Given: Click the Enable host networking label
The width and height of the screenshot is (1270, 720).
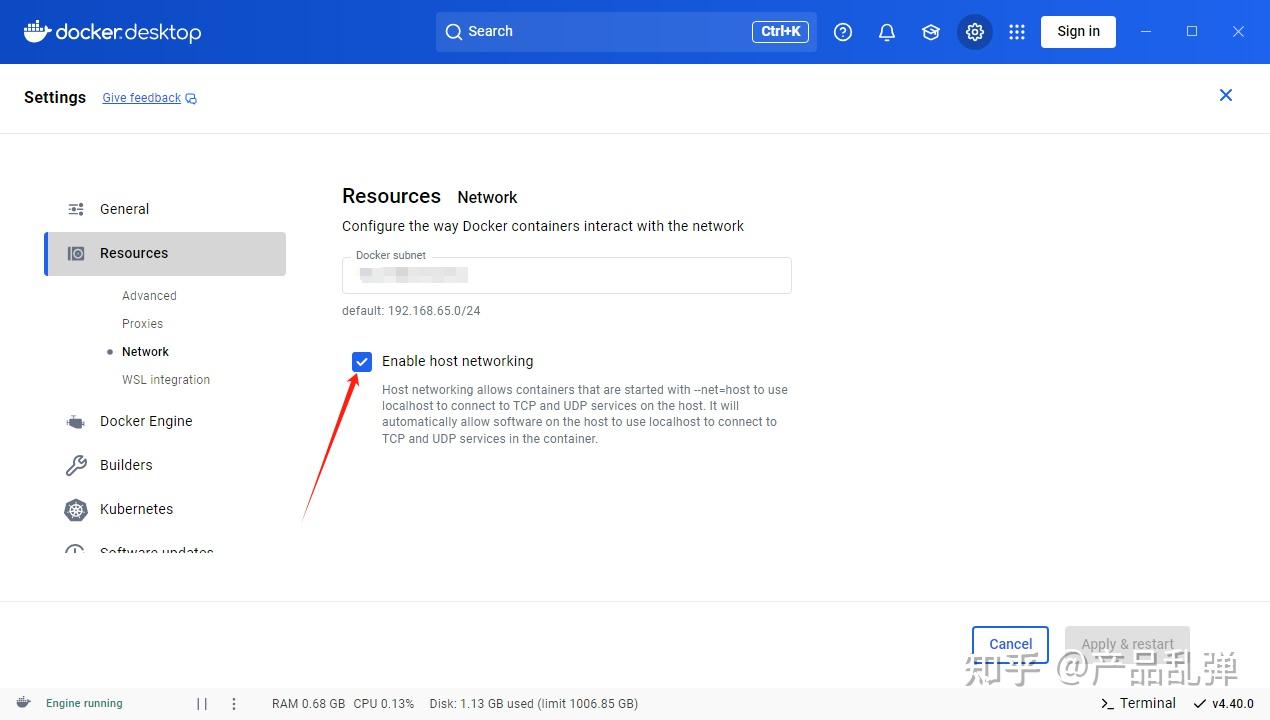Looking at the screenshot, I should 457,361.
